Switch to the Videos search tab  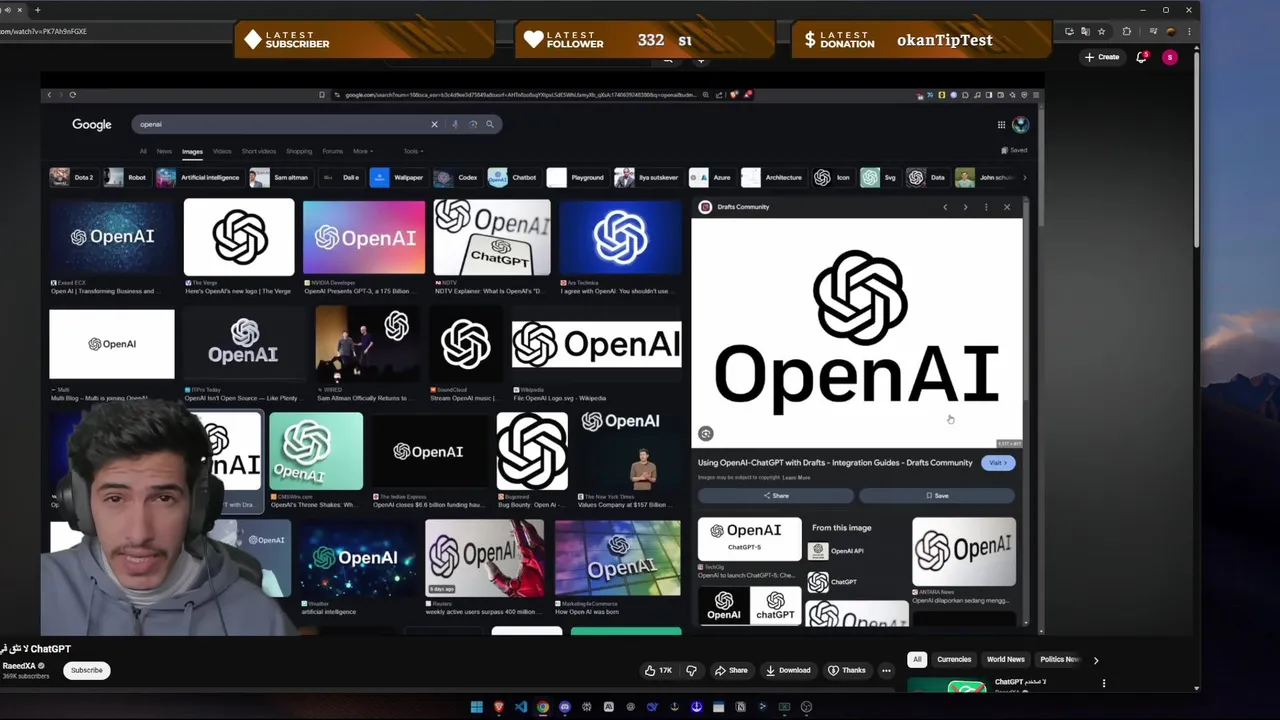[x=222, y=151]
